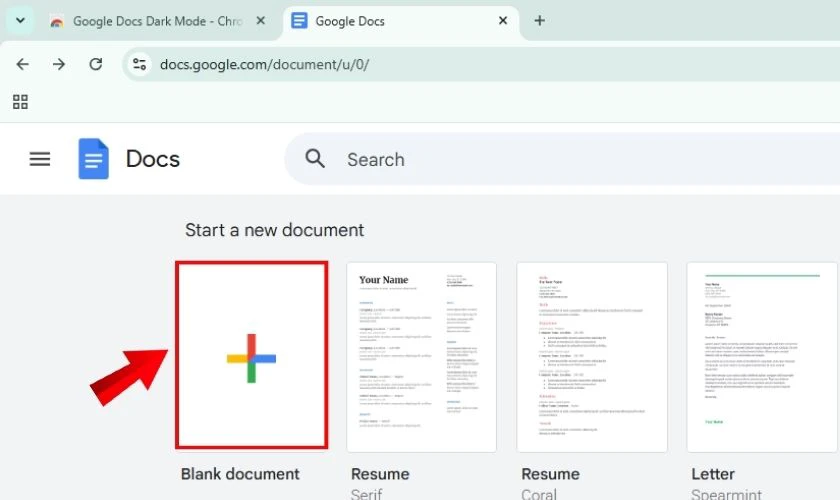Image resolution: width=840 pixels, height=500 pixels.
Task: Open a new browser tab
Action: point(539,21)
